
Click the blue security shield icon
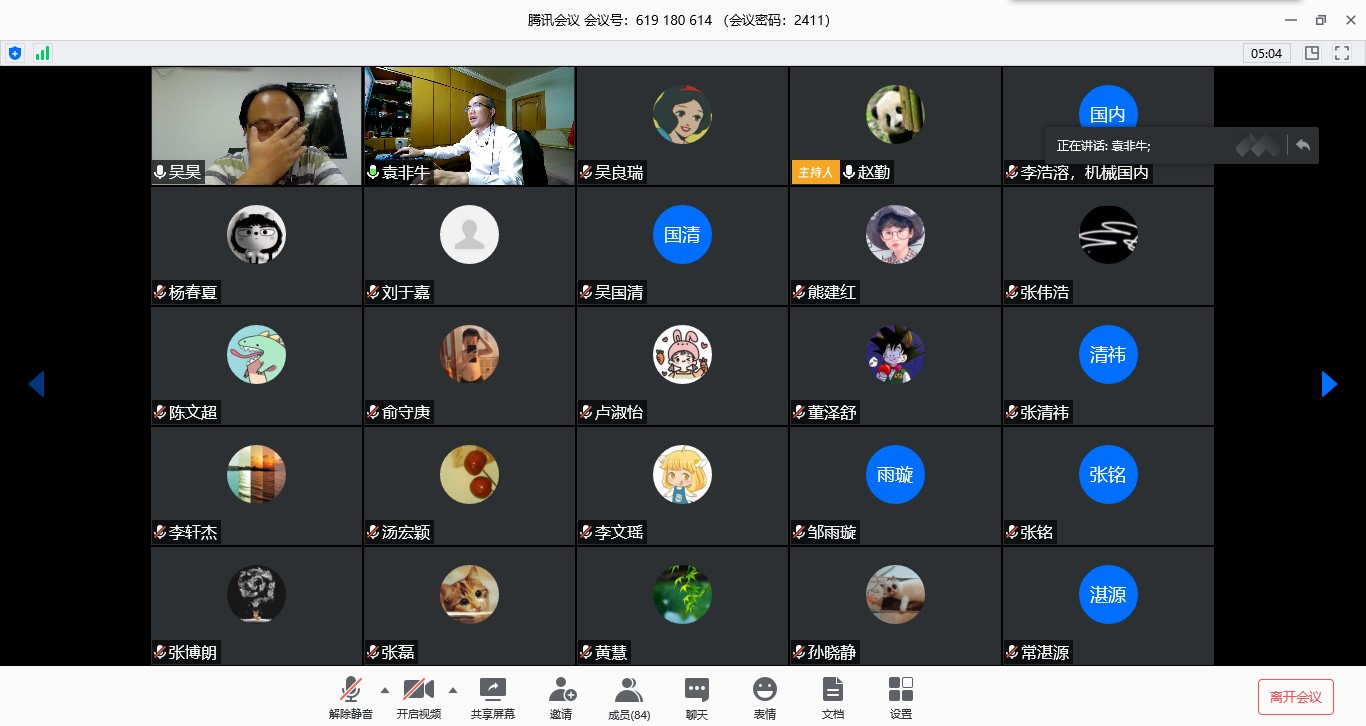pos(14,53)
